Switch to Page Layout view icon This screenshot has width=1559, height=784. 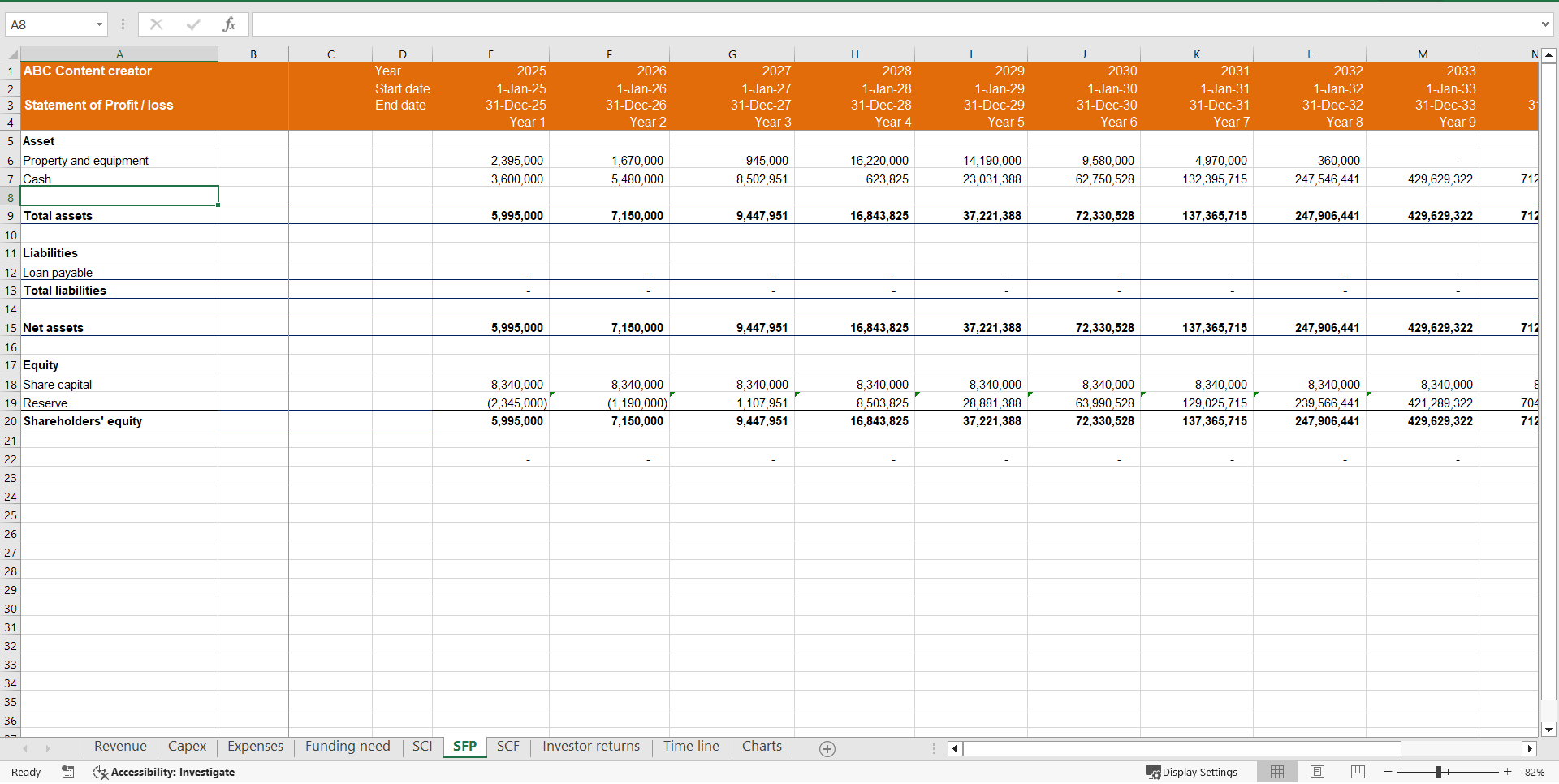1318,772
